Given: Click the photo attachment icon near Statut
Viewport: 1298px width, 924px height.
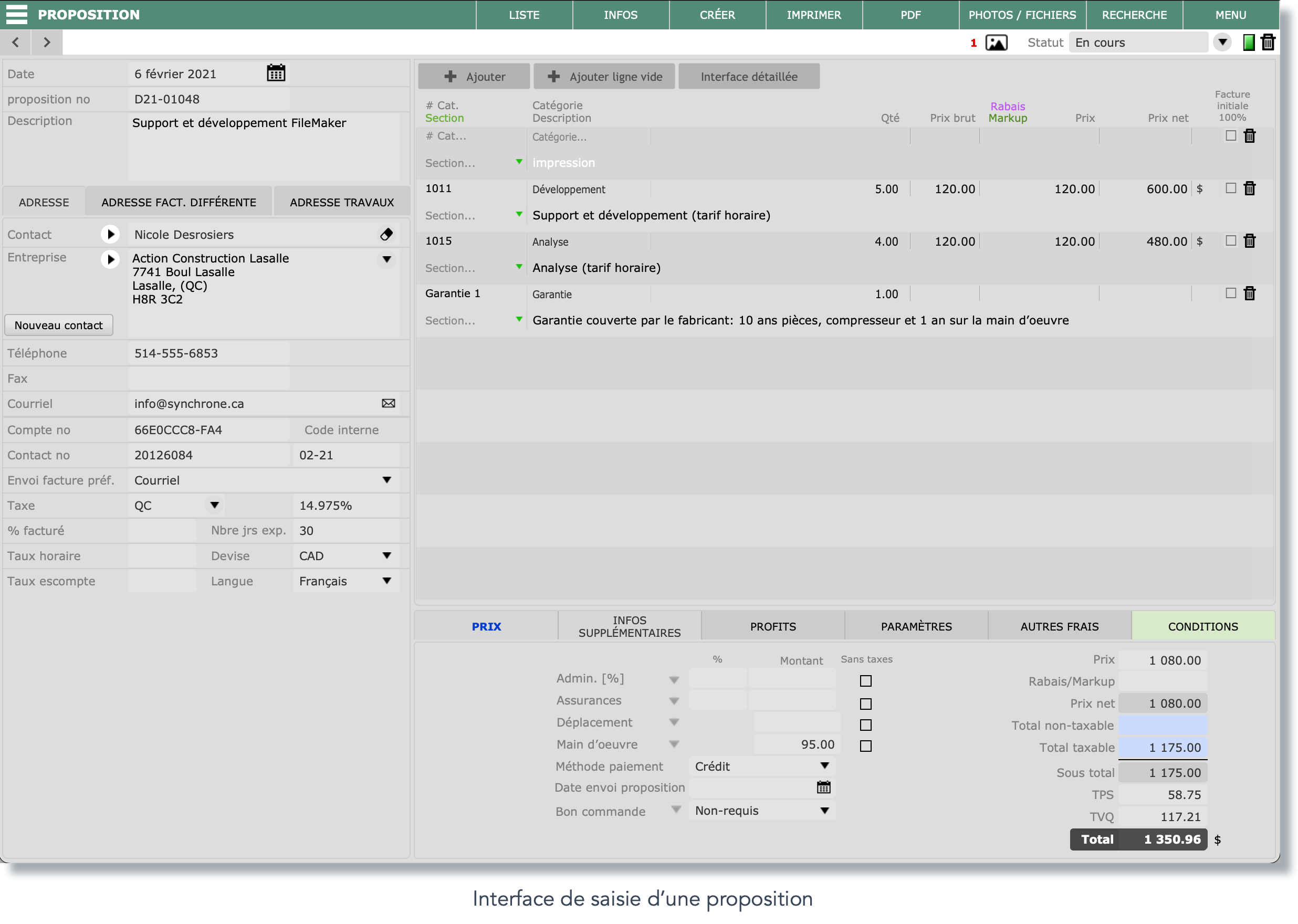Looking at the screenshot, I should tap(997, 43).
